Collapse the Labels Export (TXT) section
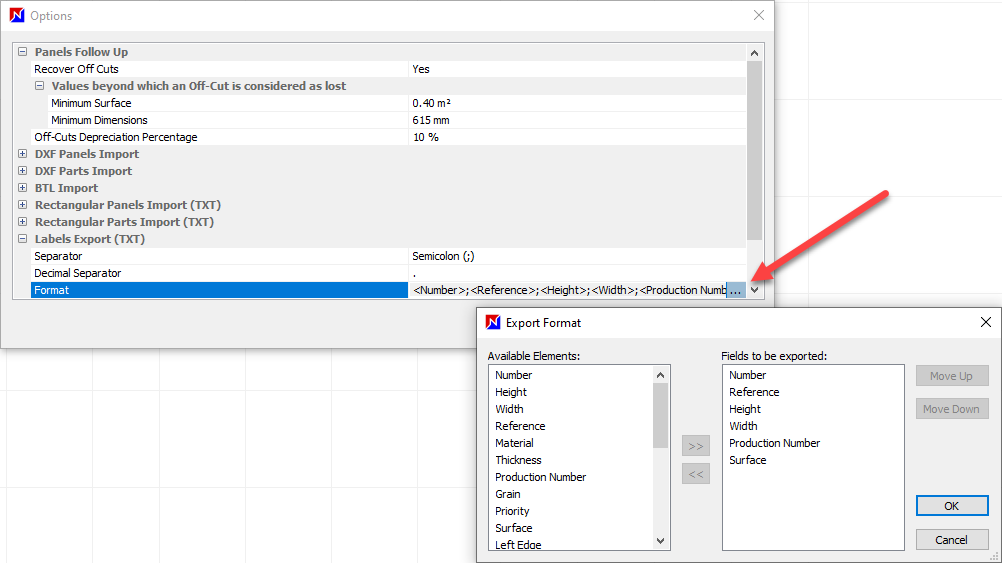The height and width of the screenshot is (563, 1002). (x=22, y=239)
